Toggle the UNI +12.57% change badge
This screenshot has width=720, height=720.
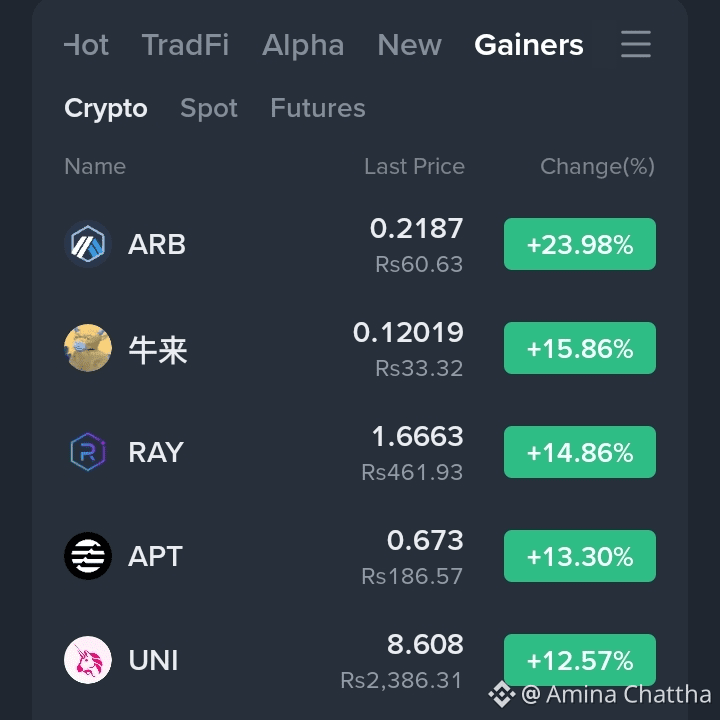tap(579, 660)
